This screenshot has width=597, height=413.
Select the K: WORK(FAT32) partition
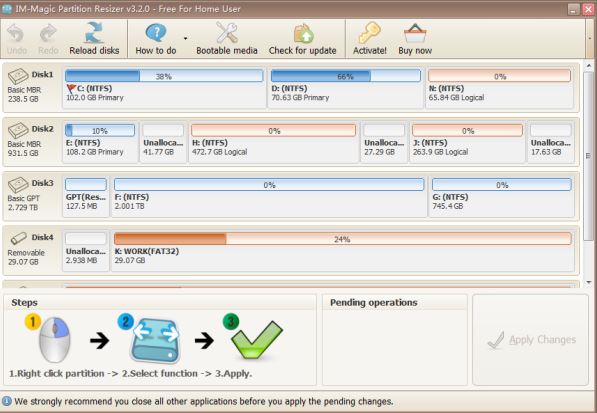[343, 250]
